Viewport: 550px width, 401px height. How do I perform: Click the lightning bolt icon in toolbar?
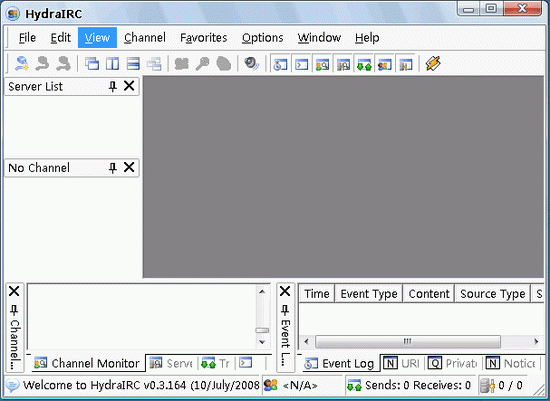[x=433, y=64]
